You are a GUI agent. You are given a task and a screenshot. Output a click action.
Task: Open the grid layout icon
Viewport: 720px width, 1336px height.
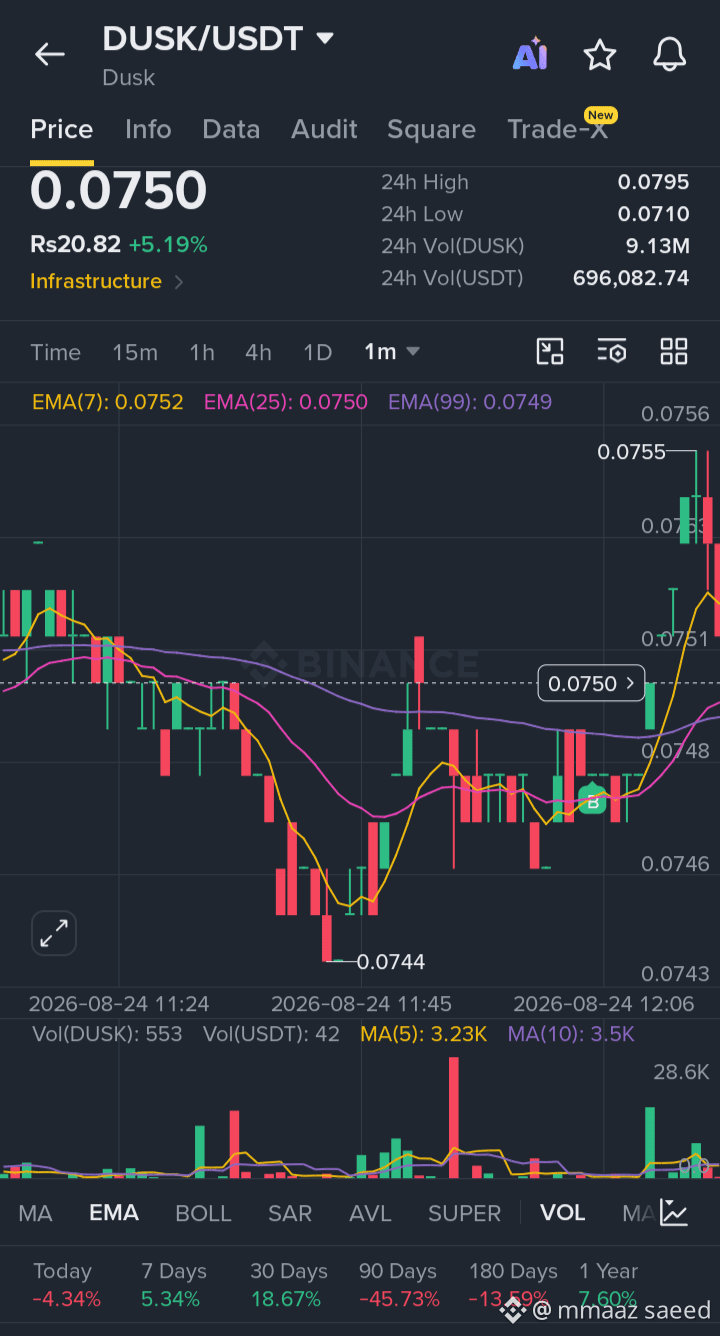674,351
